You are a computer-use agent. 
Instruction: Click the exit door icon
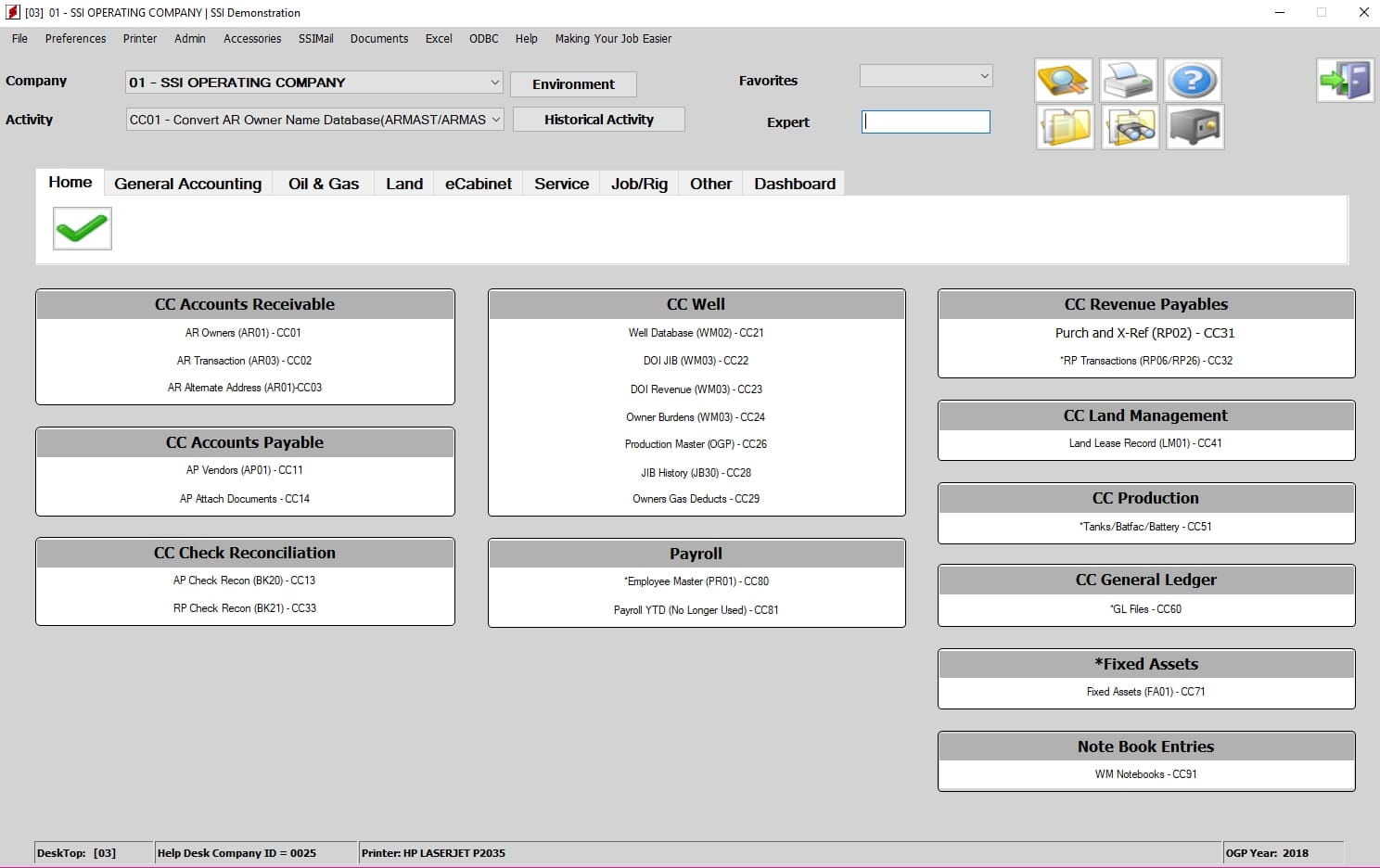coord(1345,81)
